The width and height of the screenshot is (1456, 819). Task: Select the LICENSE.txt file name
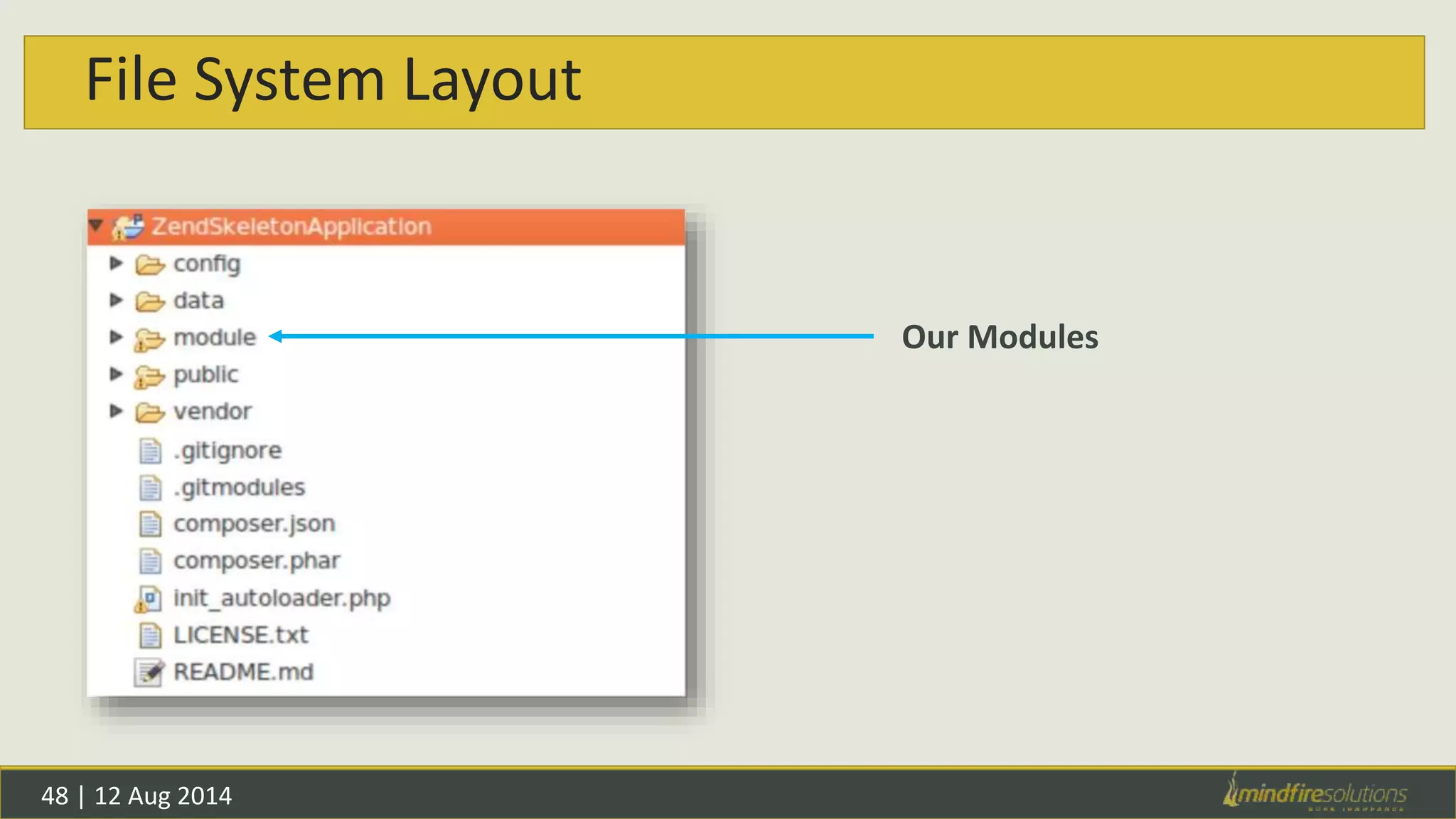[241, 635]
